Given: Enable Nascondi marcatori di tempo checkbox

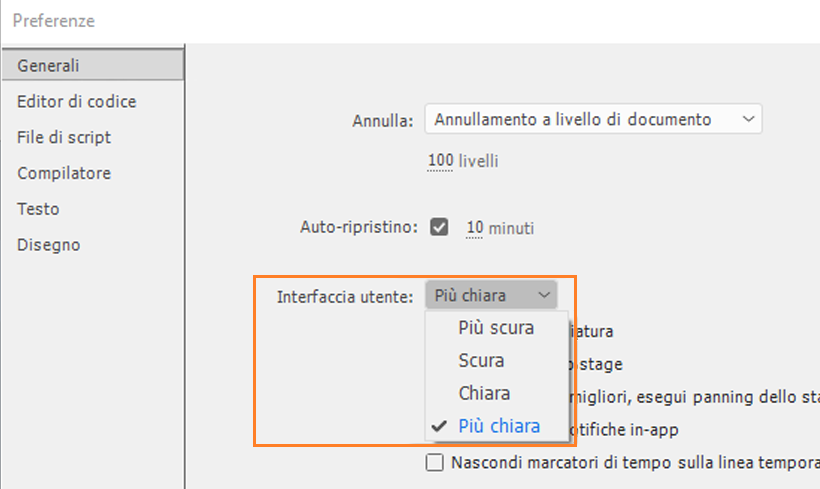Looking at the screenshot, I should pos(435,462).
